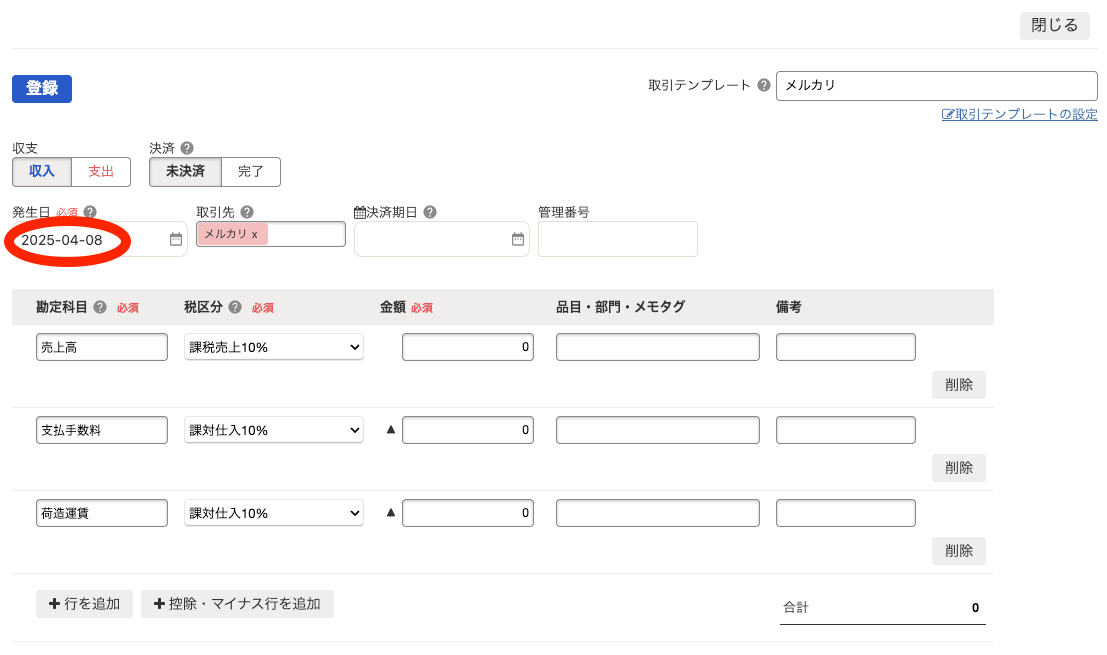This screenshot has height=655, width=1107.
Task: Open the calendar picker for 発生日
Action: pos(175,239)
